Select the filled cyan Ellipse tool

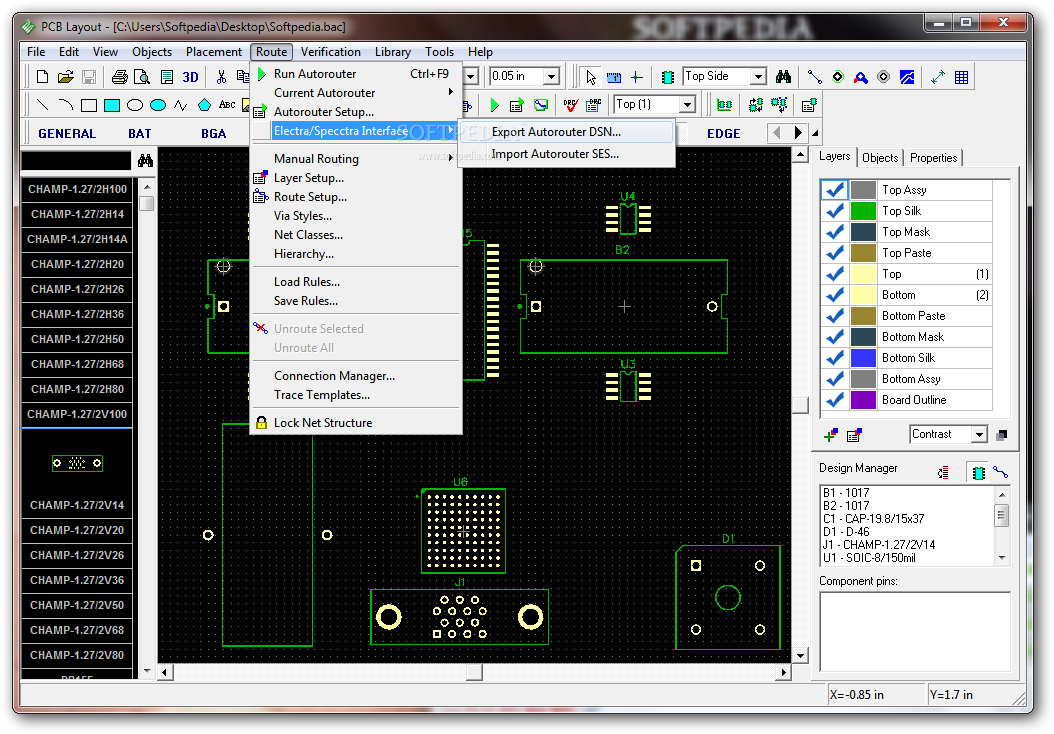click(x=158, y=105)
